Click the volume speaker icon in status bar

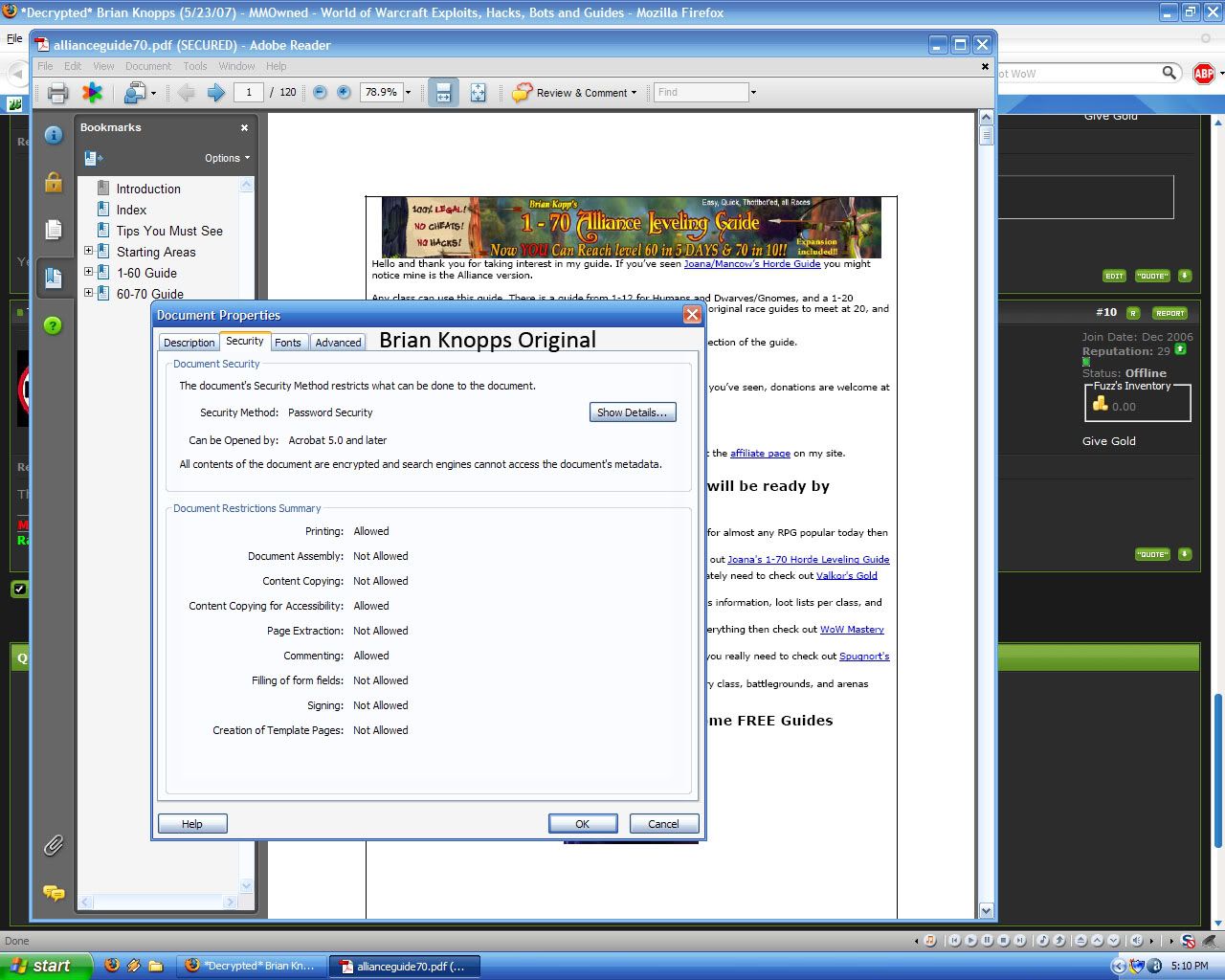[1136, 941]
